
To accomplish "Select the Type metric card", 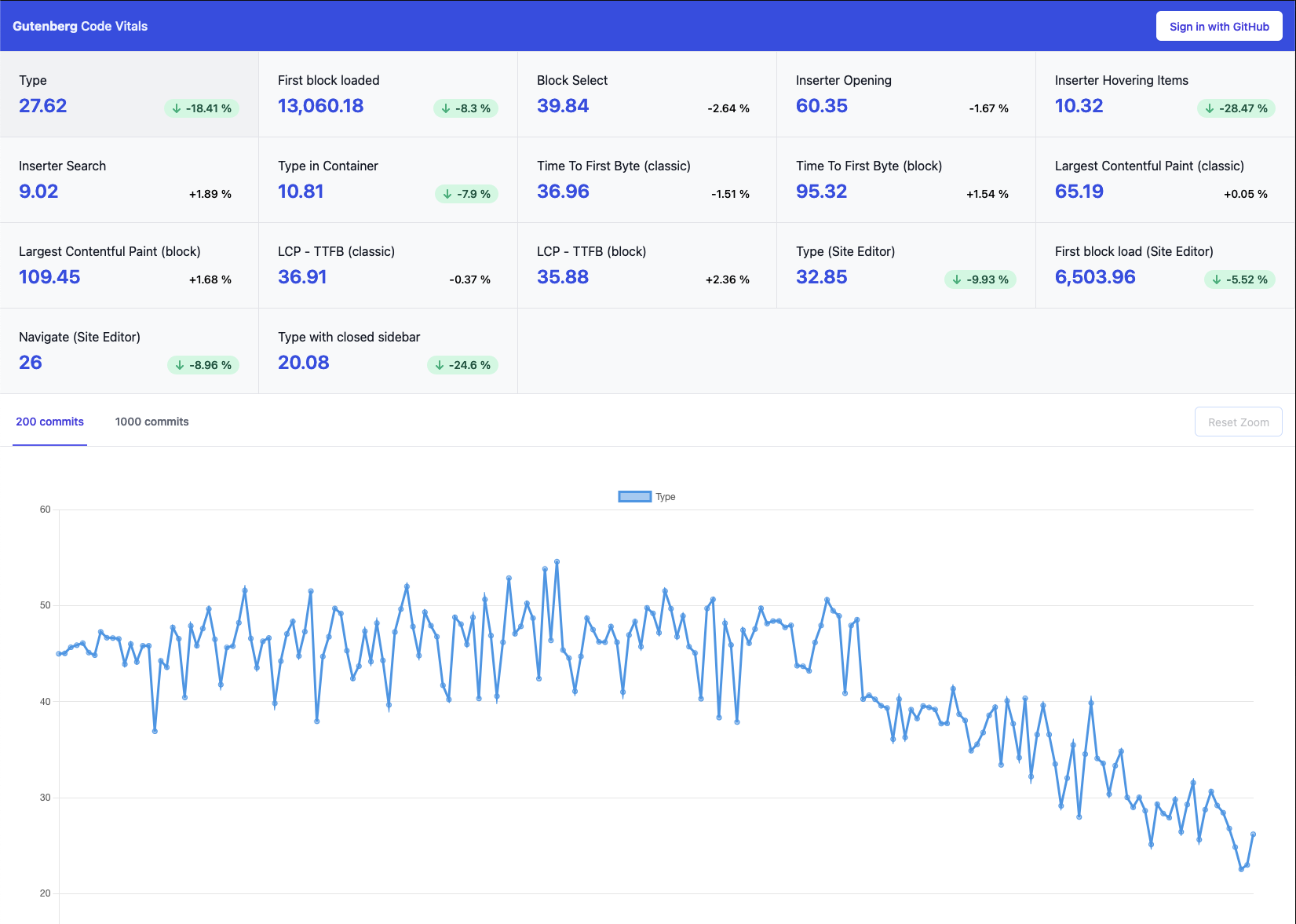I will pyautogui.click(x=130, y=94).
